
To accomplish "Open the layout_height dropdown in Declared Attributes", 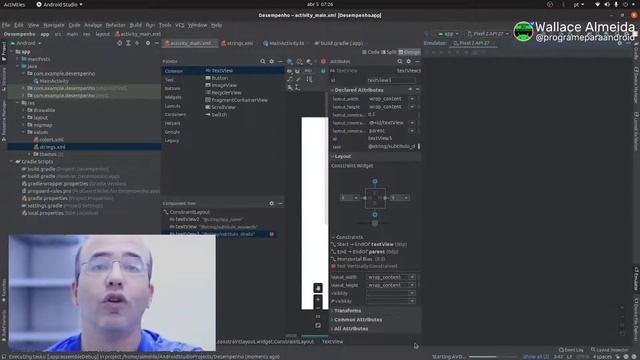I will point(412,107).
